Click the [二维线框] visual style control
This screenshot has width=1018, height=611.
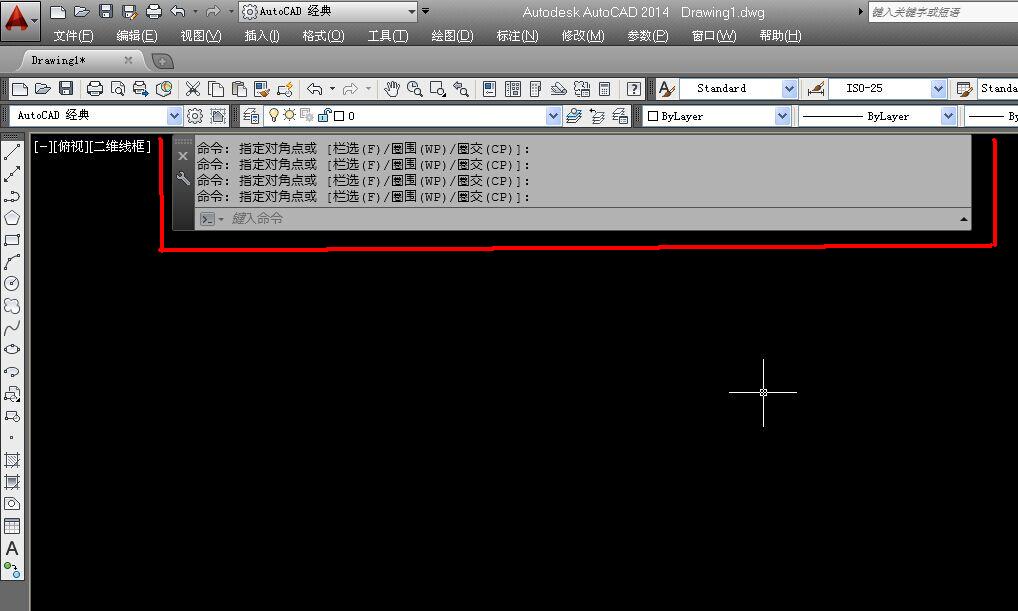pos(121,147)
